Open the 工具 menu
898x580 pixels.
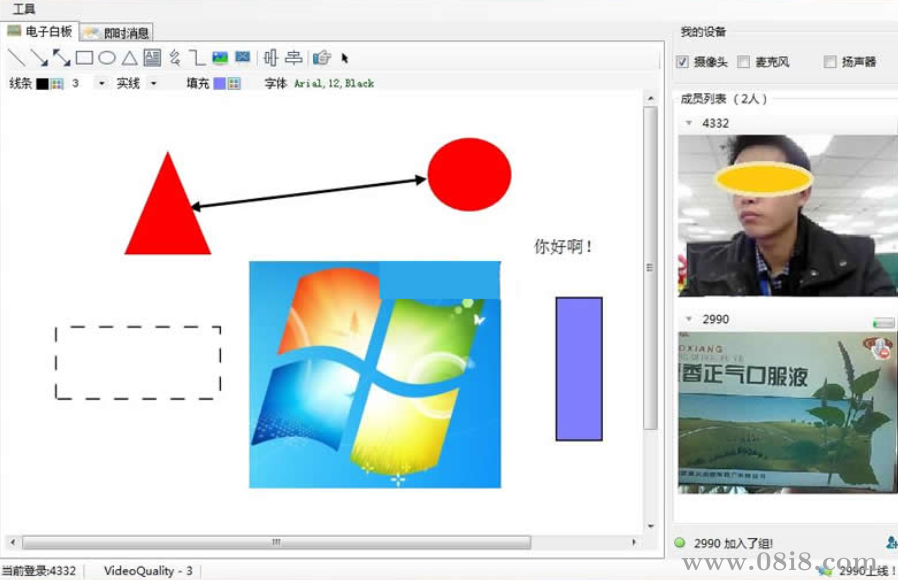coord(23,9)
